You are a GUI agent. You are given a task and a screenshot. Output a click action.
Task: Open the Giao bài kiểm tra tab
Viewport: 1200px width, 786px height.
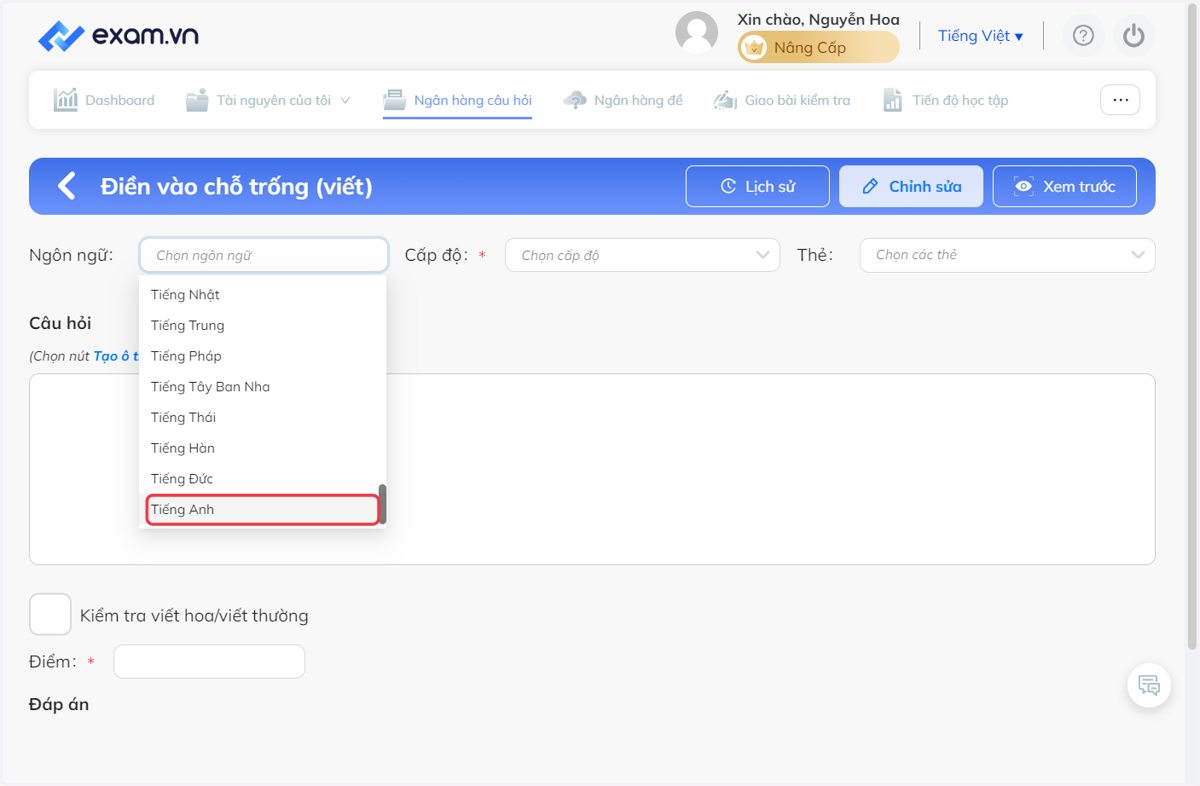pos(782,100)
